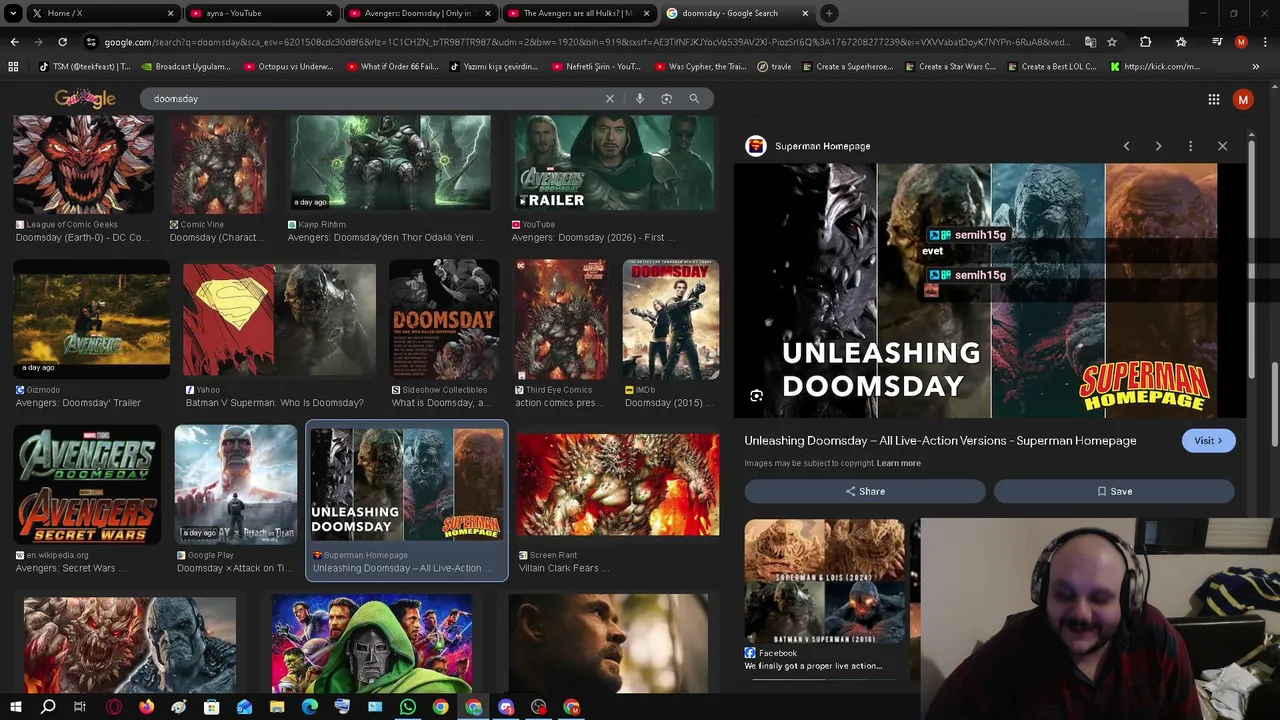The image size is (1280, 720).
Task: Launch Firefox from the taskbar
Action: pyautogui.click(x=146, y=707)
